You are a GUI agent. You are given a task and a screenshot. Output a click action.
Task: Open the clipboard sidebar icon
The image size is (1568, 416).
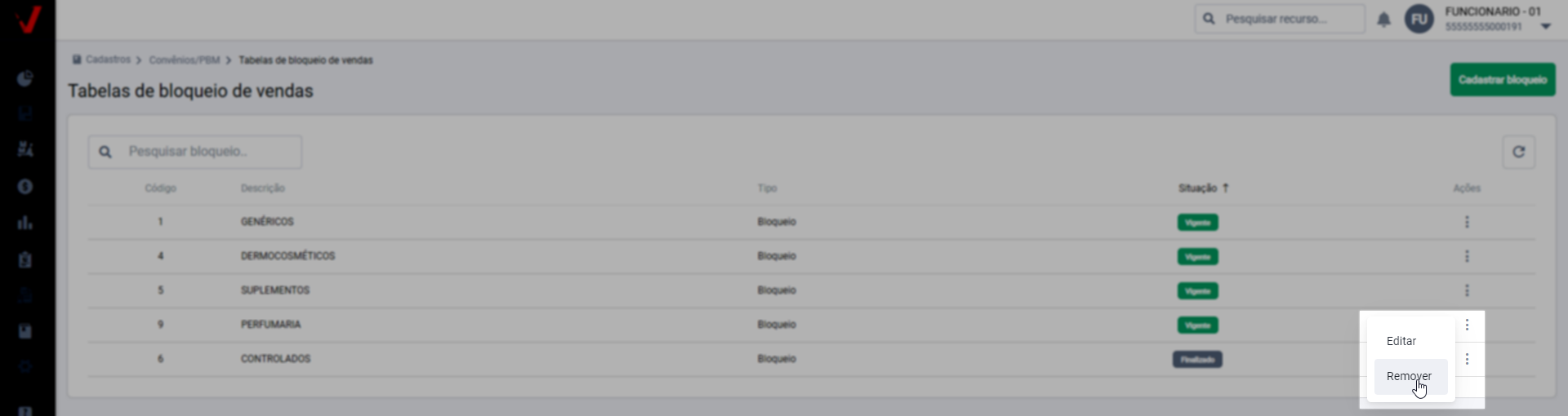coord(25,259)
